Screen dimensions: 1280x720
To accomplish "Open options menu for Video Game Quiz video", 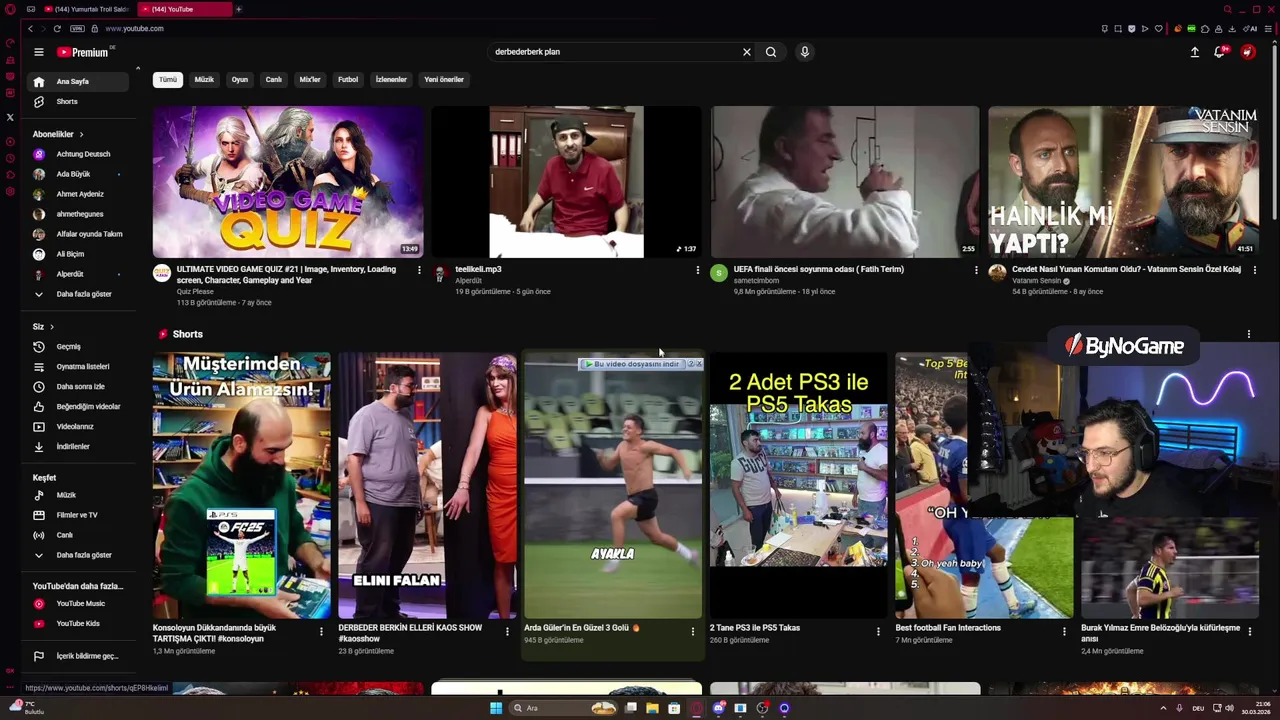I will [x=419, y=270].
